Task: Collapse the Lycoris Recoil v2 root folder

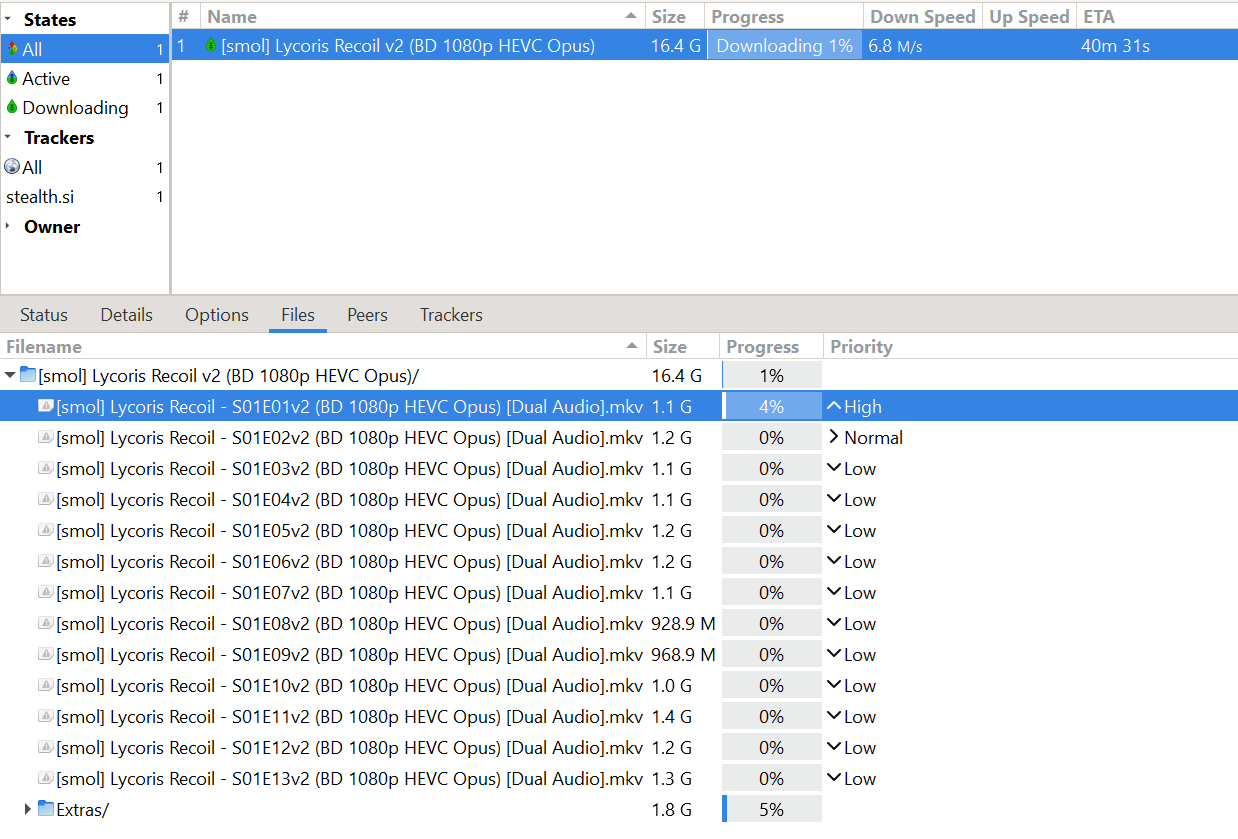Action: (10, 376)
